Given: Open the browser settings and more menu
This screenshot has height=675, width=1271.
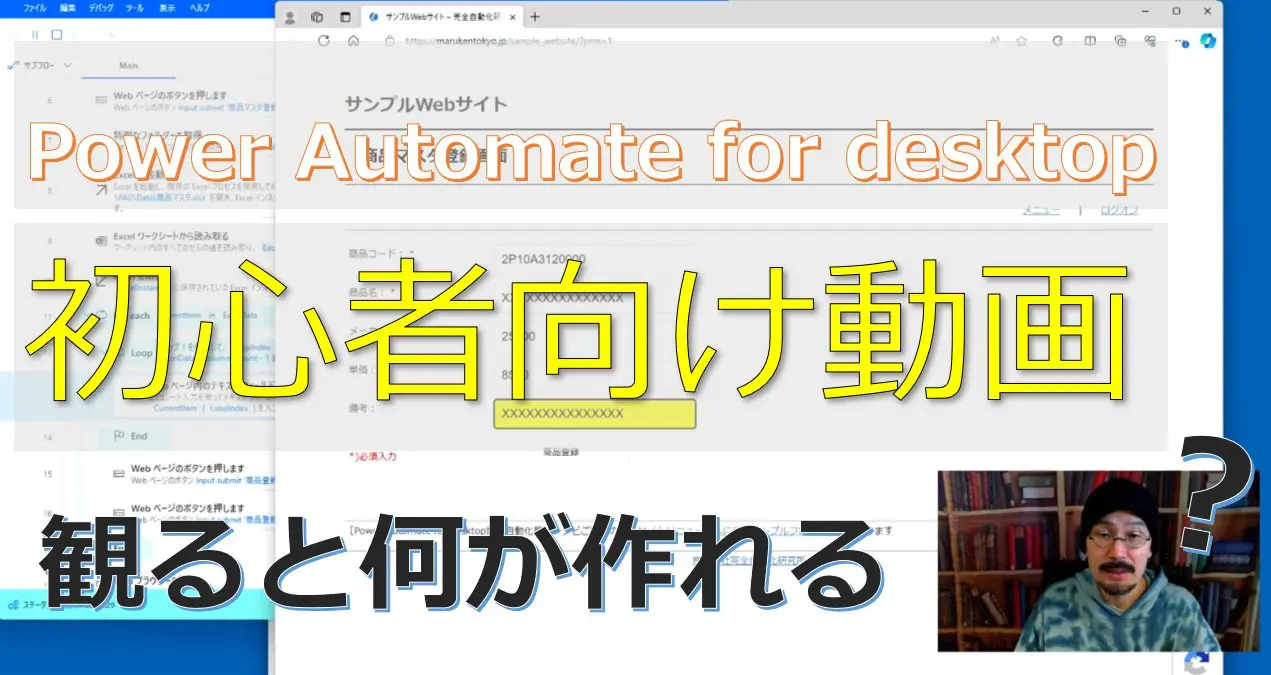Looking at the screenshot, I should click(1182, 41).
